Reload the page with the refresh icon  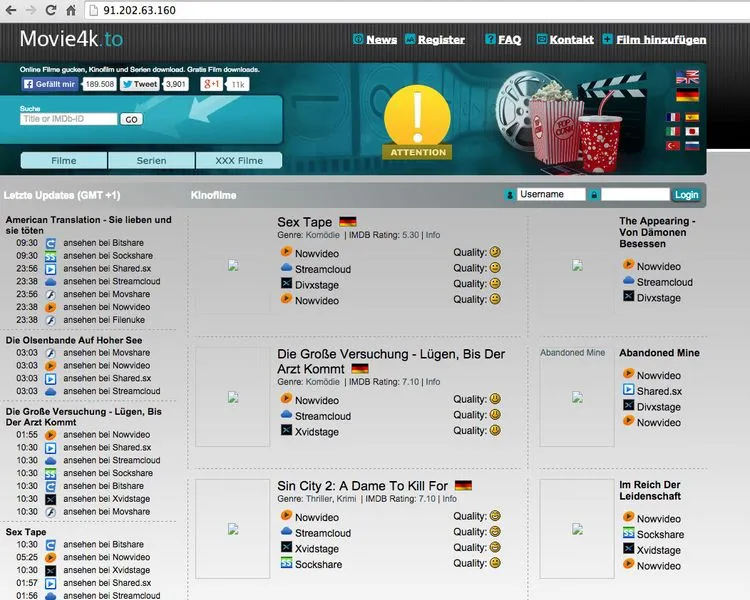[x=51, y=10]
